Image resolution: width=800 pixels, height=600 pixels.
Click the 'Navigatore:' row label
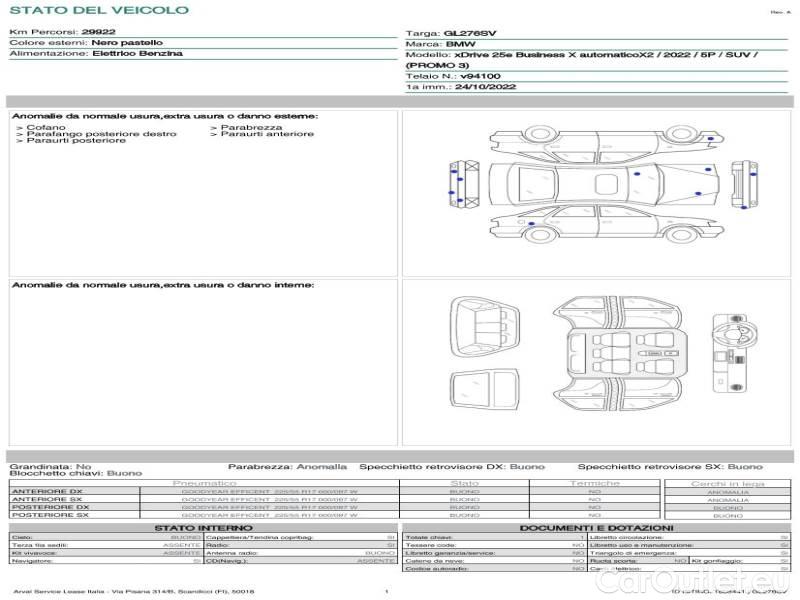click(32, 561)
